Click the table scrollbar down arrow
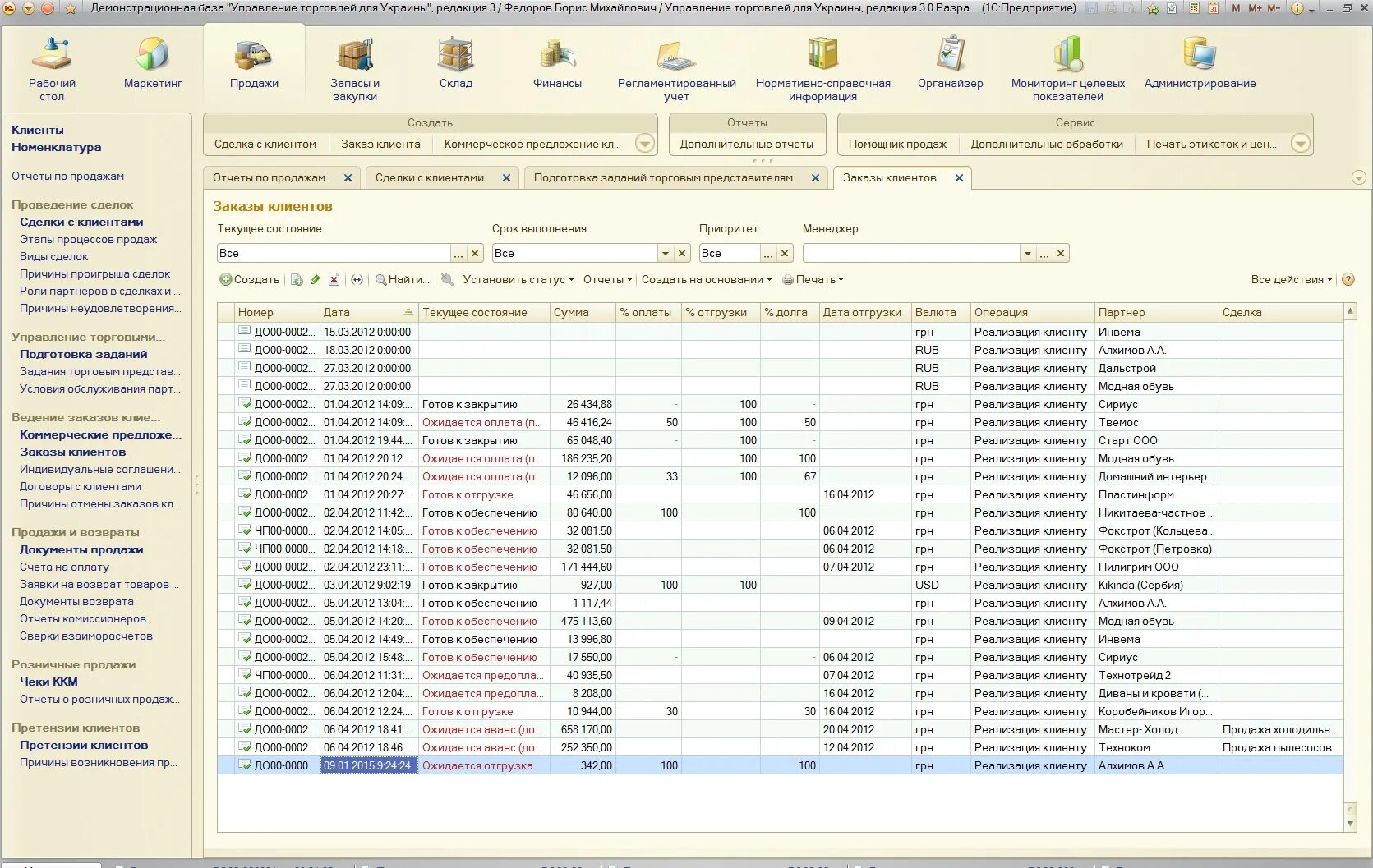The width and height of the screenshot is (1373, 868). (1350, 824)
